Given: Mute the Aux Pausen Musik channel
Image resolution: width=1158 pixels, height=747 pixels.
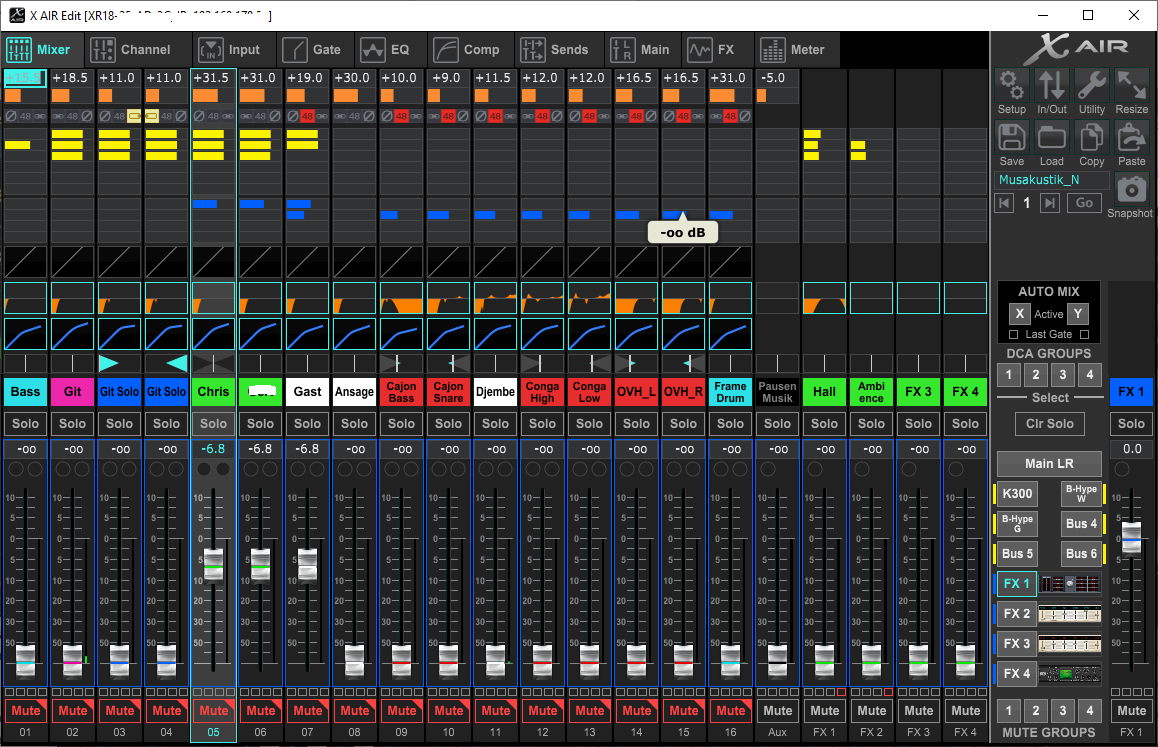Looking at the screenshot, I should pos(778,711).
